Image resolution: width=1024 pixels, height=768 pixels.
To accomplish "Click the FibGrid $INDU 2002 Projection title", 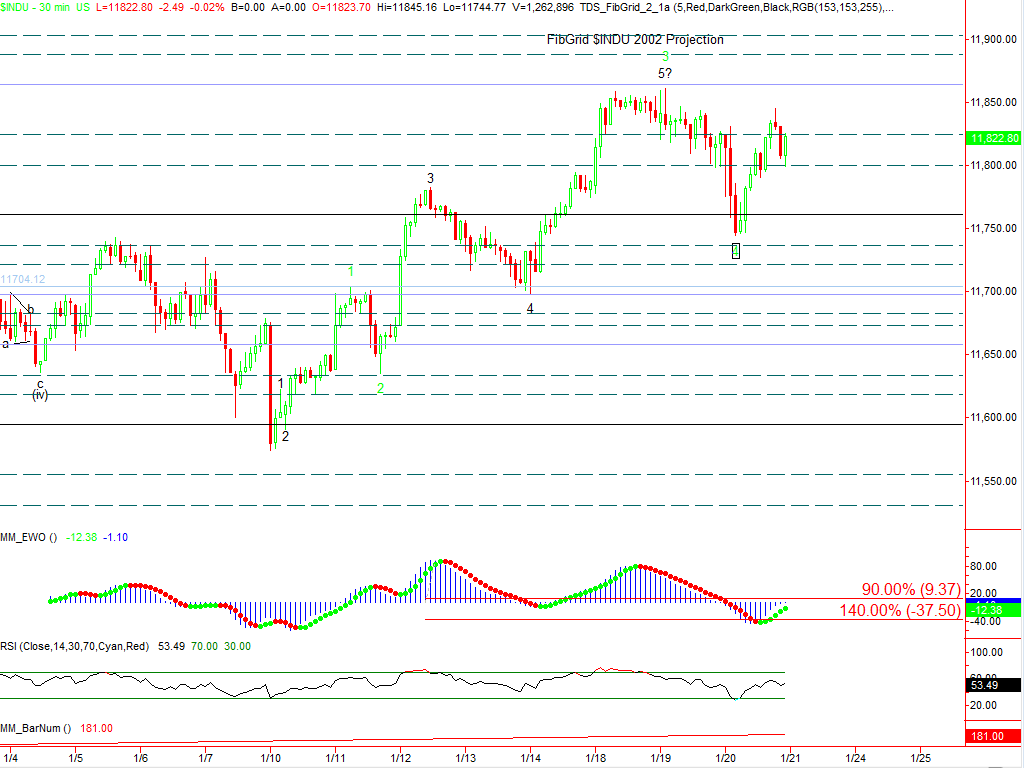I will 635,40.
